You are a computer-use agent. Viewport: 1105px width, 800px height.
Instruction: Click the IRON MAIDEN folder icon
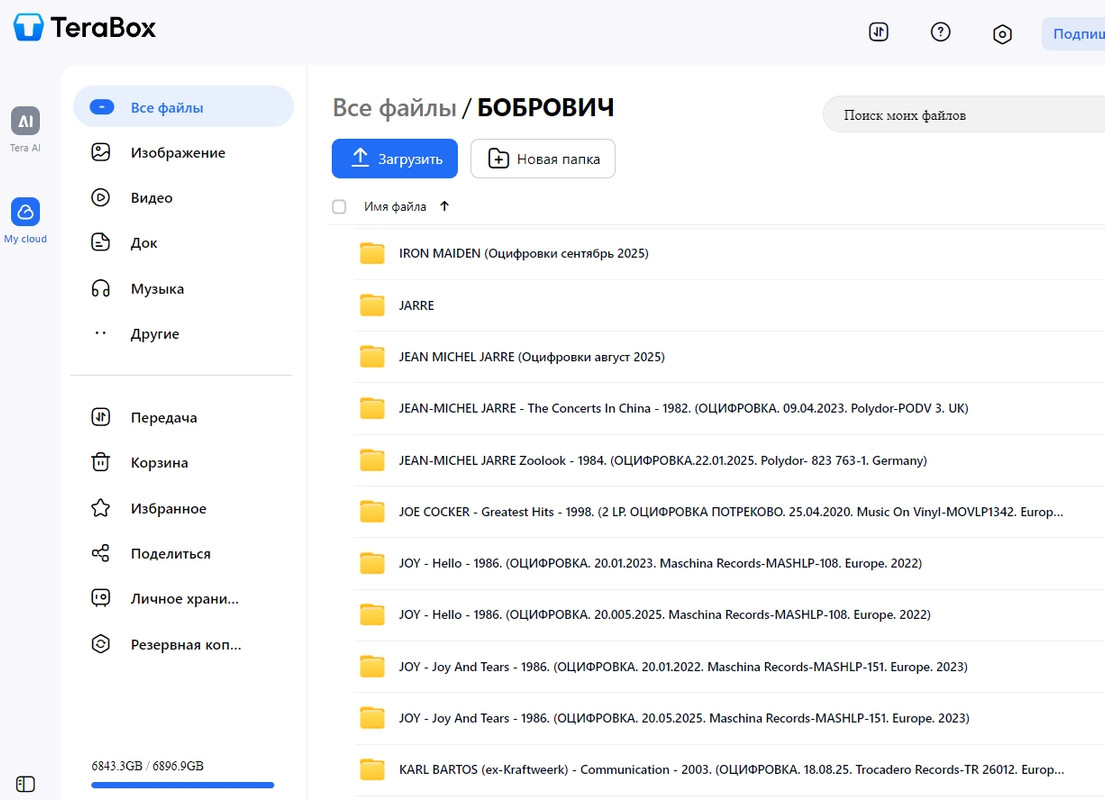[372, 253]
